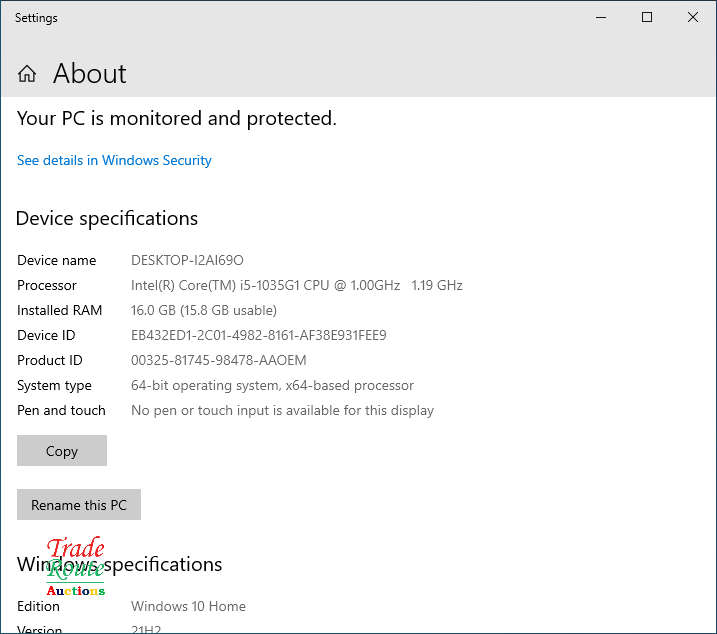Click the Installed RAM value 16.0 GB

click(203, 310)
